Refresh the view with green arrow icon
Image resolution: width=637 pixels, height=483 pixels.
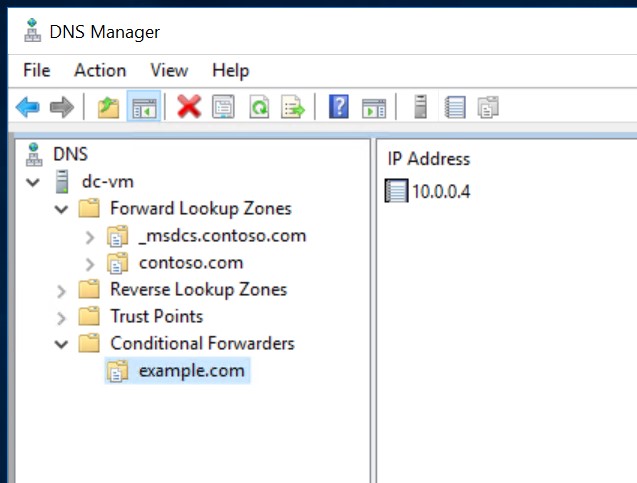(x=259, y=106)
